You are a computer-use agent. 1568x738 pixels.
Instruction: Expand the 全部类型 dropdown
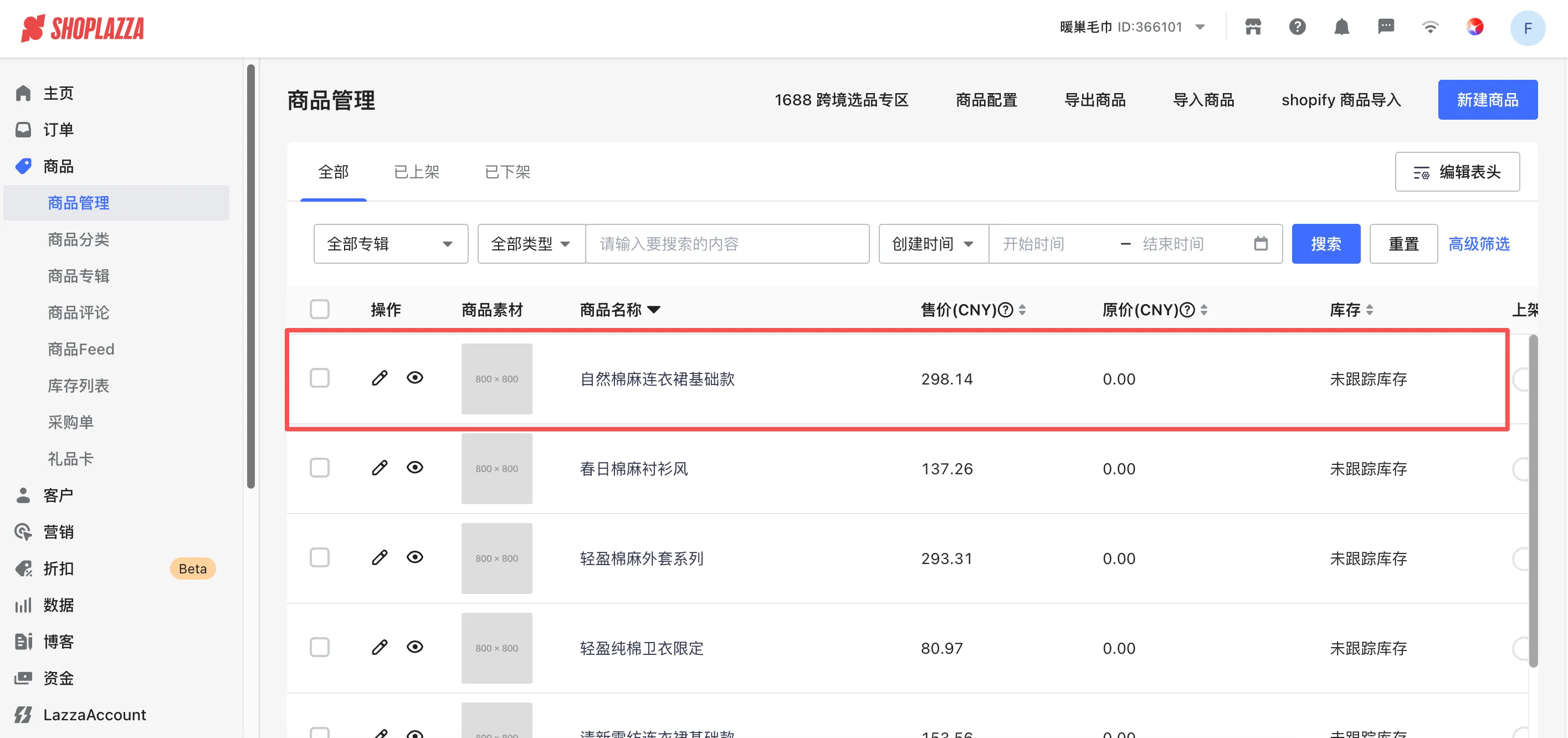pyautogui.click(x=531, y=244)
